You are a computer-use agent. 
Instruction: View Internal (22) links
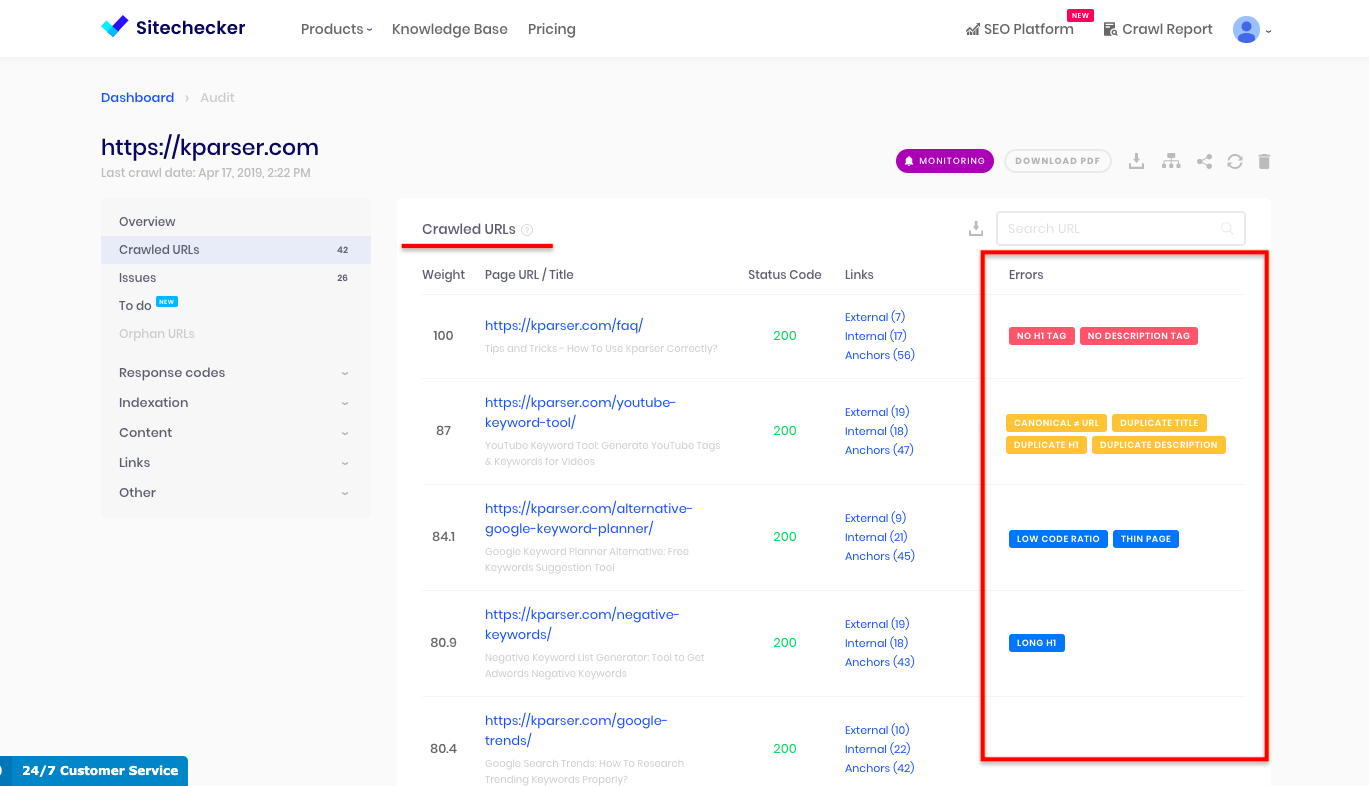coord(876,749)
